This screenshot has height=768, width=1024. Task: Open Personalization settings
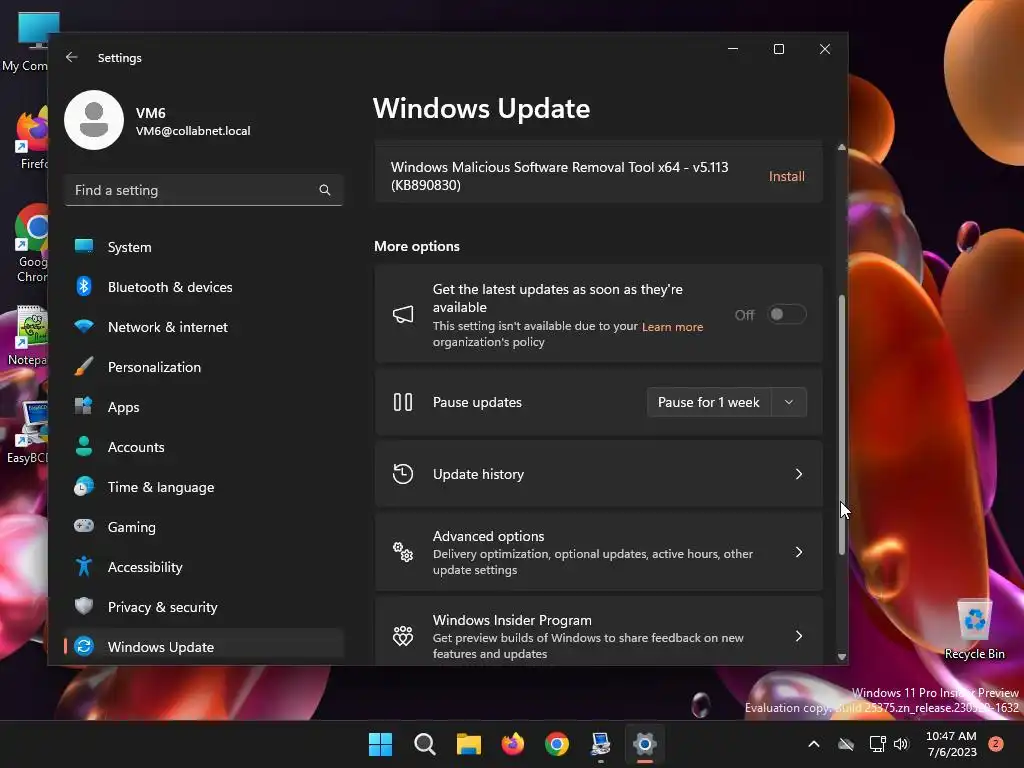click(x=204, y=367)
